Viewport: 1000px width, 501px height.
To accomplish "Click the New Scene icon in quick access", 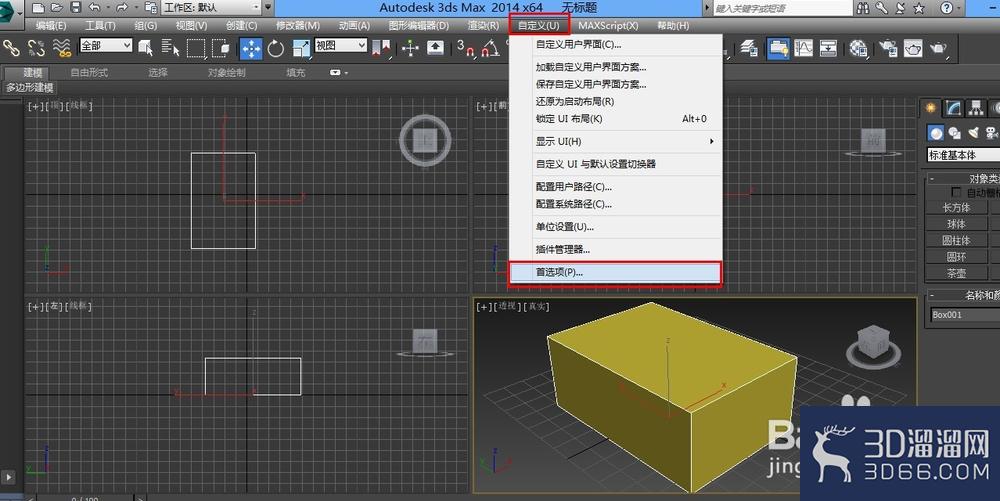I will tap(38, 8).
